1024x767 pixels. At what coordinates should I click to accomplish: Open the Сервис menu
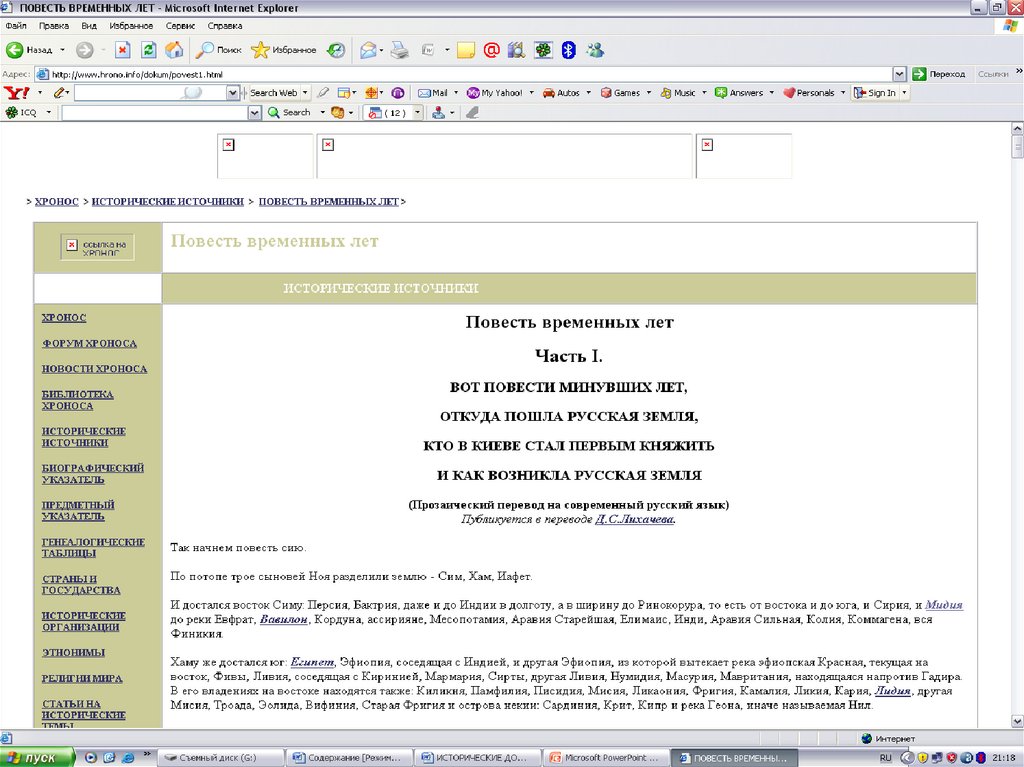(180, 25)
